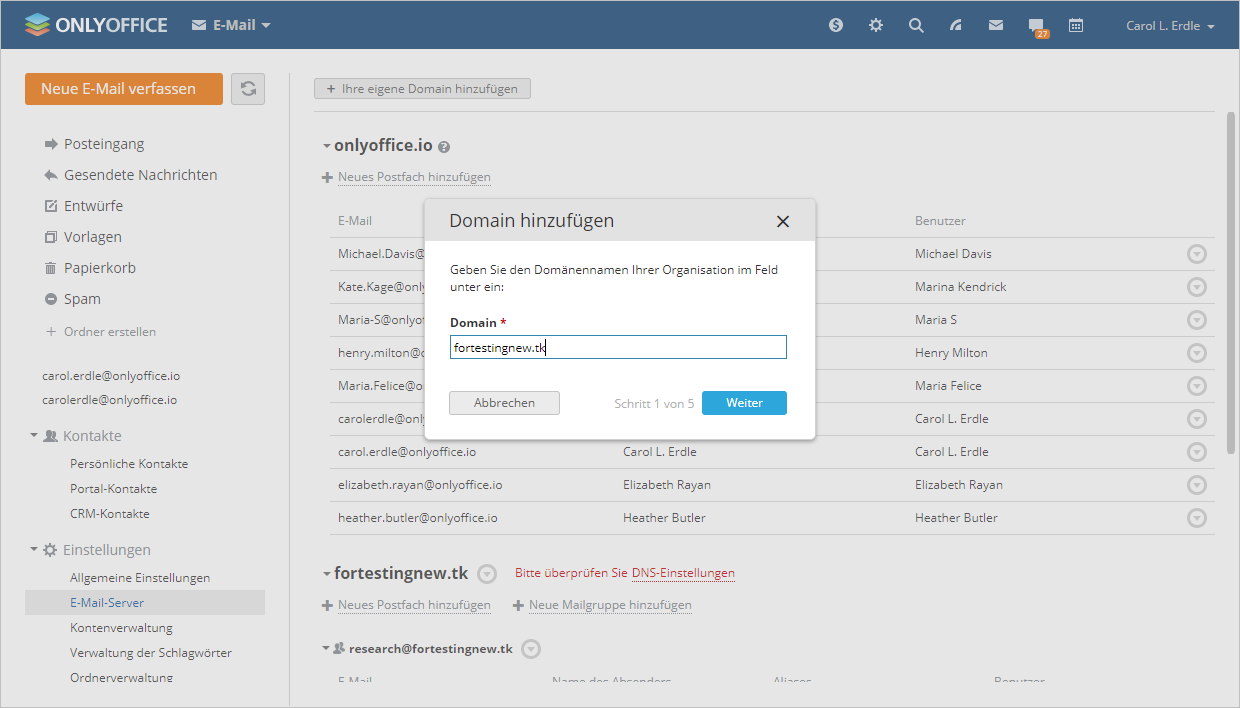Open the Carol L. Erdle user menu
The height and width of the screenshot is (708, 1240).
[1170, 26]
